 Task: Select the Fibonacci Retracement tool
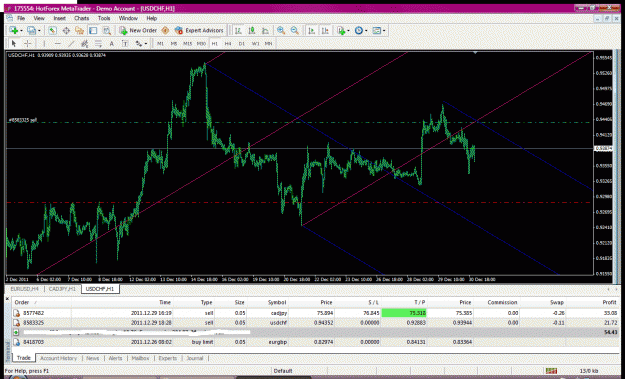[98, 43]
